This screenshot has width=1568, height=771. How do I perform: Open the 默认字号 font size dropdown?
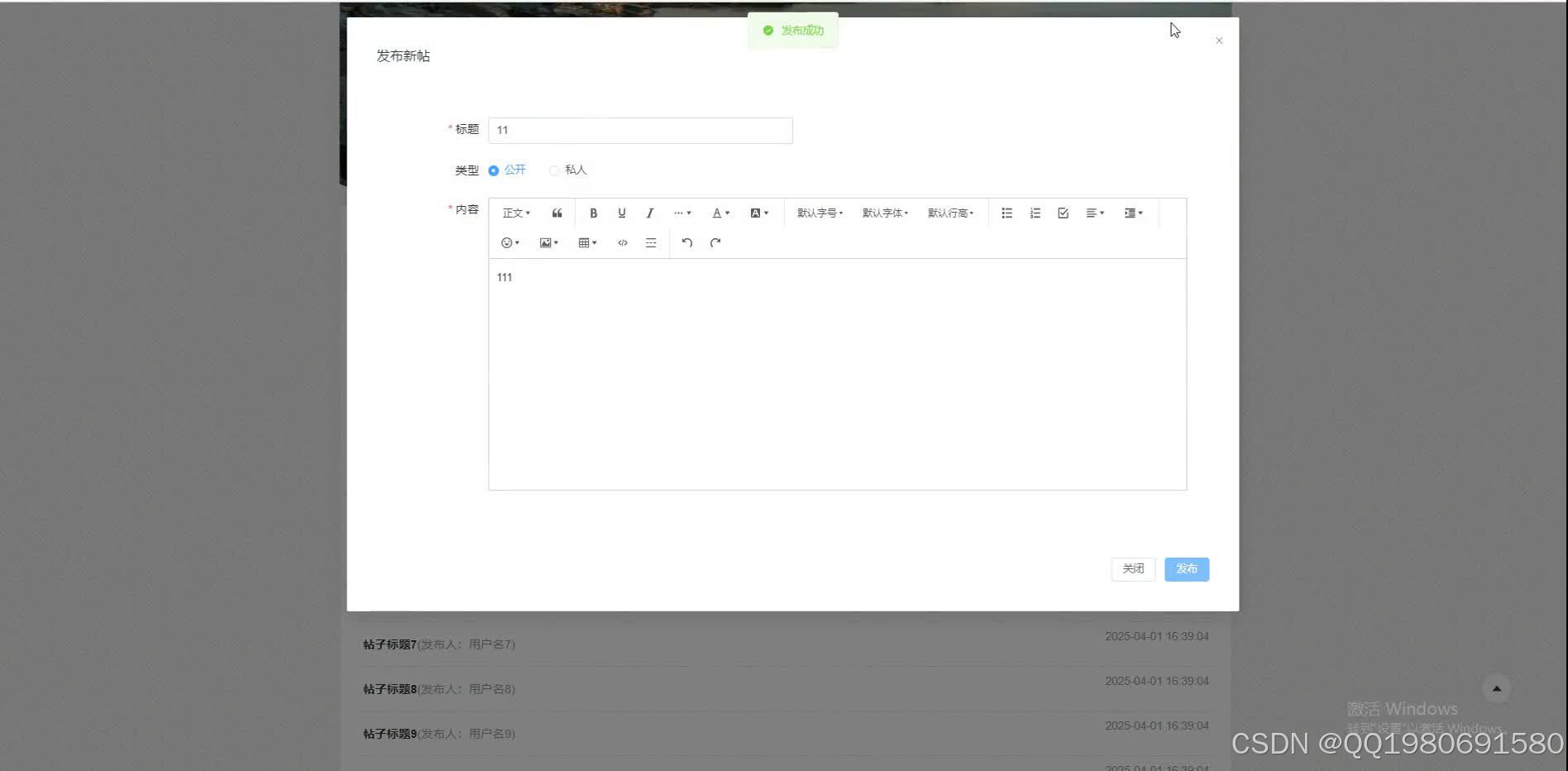click(x=820, y=213)
